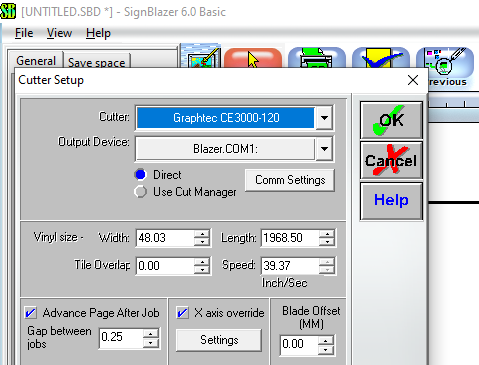Decrease the vinyl Width value
Screen dimensions: 479x365
(x=202, y=242)
